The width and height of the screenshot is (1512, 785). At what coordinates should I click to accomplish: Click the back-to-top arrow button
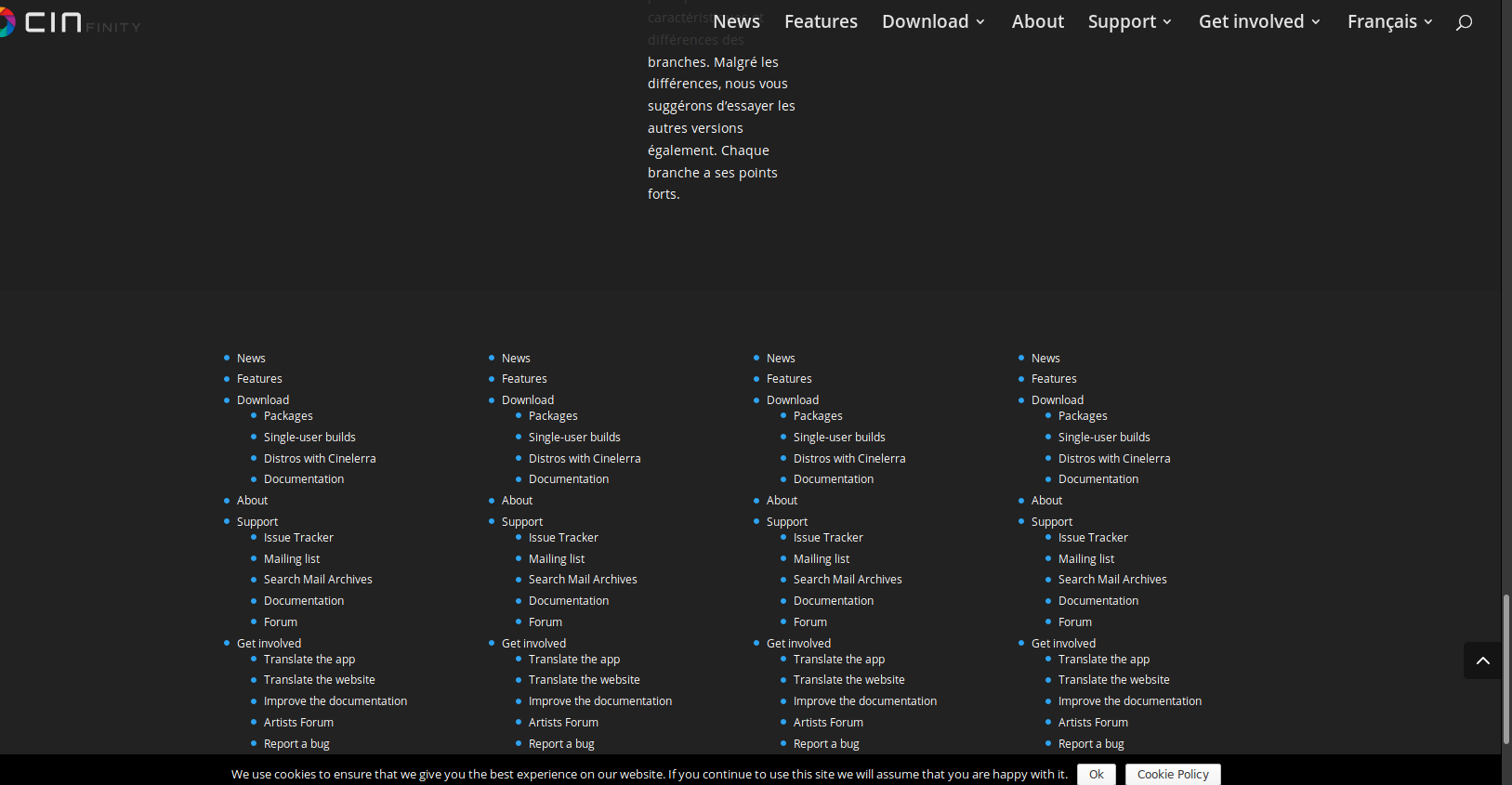pos(1482,661)
